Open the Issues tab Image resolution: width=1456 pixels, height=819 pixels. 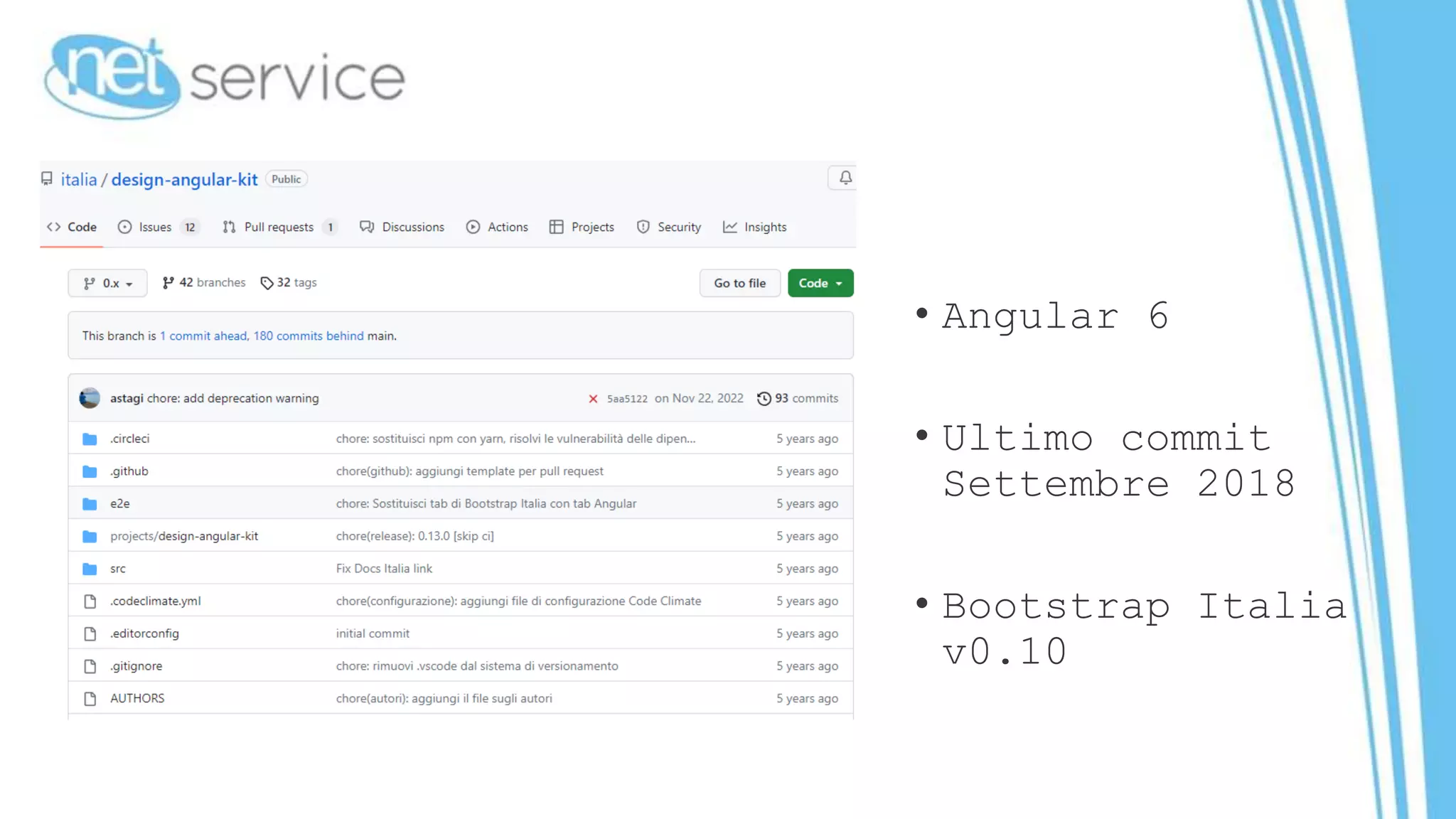(x=159, y=227)
